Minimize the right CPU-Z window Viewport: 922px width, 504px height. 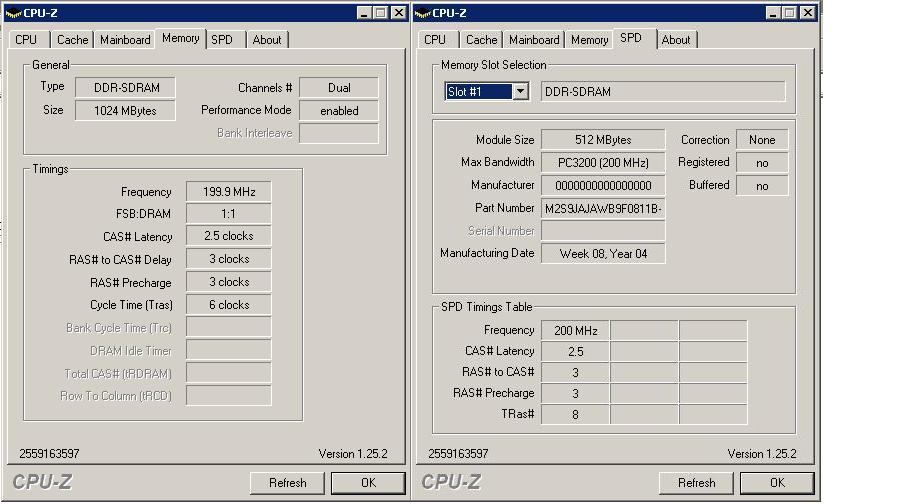[774, 12]
